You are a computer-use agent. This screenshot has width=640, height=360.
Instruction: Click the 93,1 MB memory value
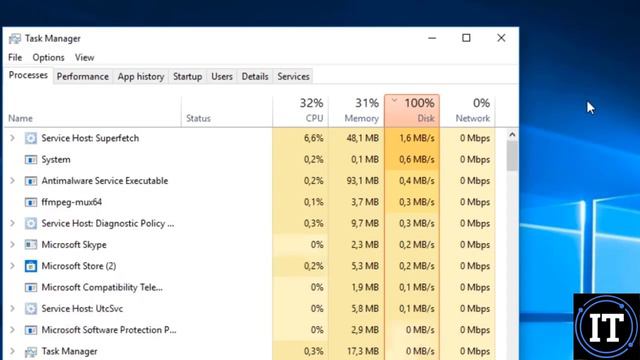[x=362, y=181]
